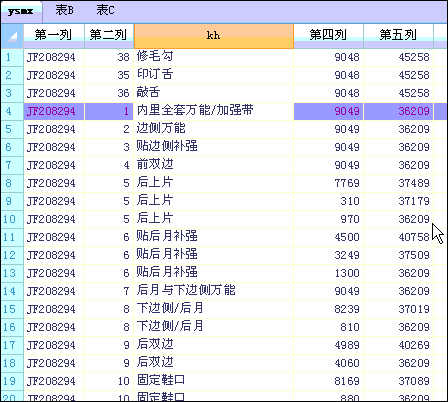Switch to the 表C tab
Screen dimensions: 448x402
tap(105, 10)
